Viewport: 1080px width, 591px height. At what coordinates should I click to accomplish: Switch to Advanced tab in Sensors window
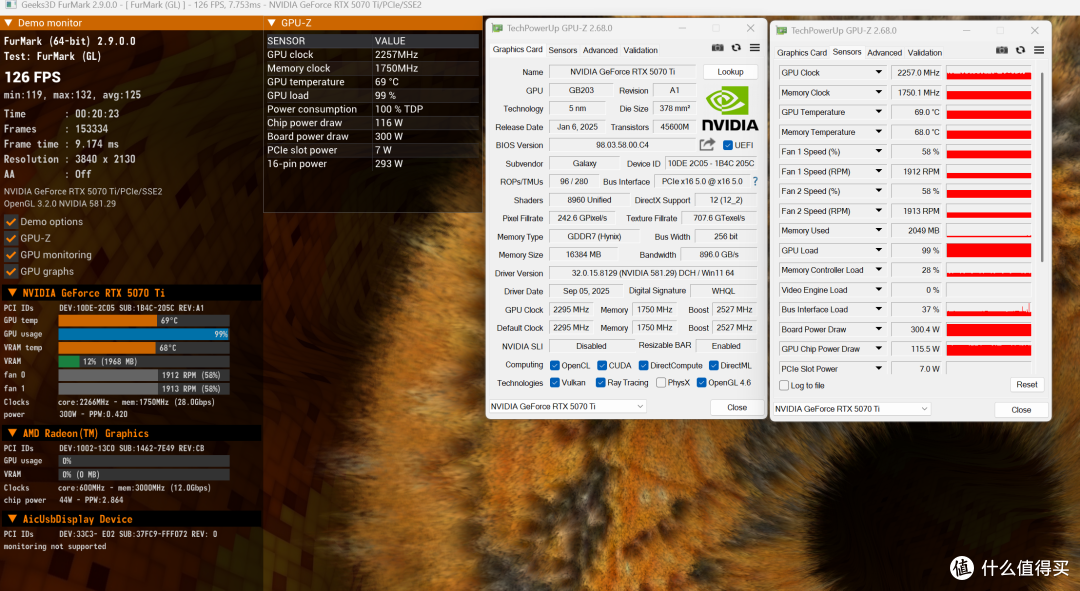[x=884, y=52]
